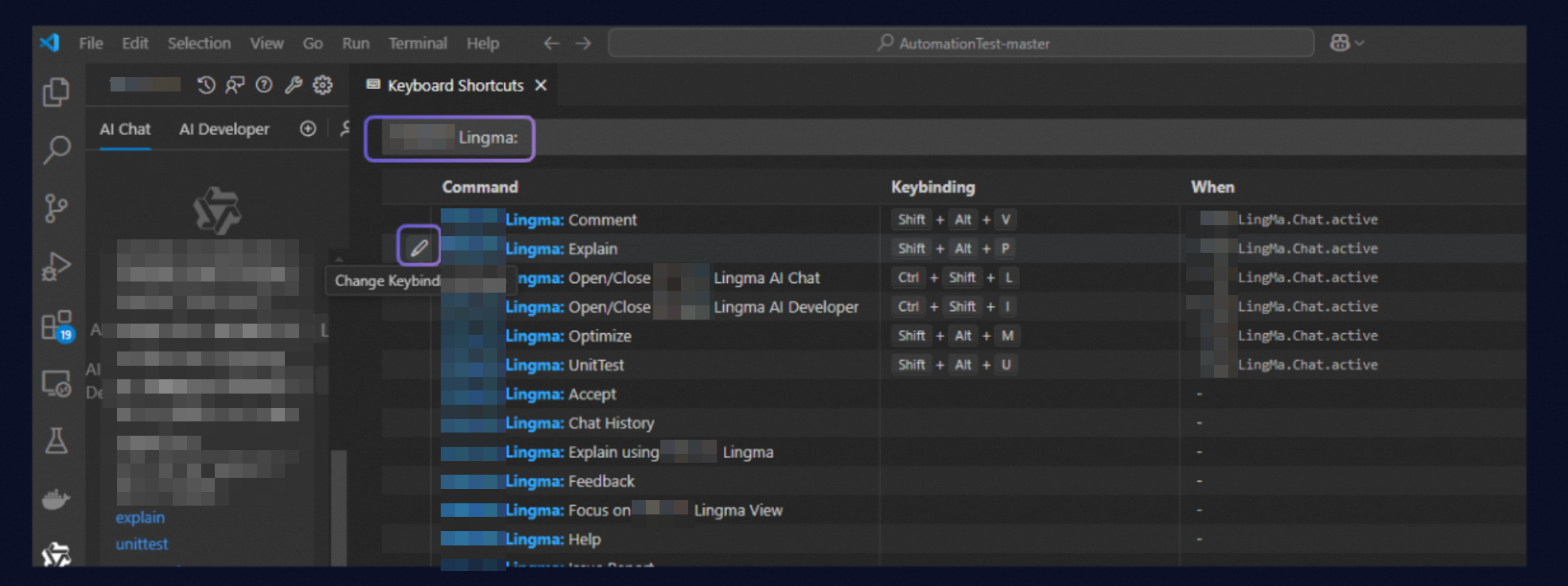This screenshot has height=586, width=1568.
Task: Click the feedback icon in Lingma panel
Action: coord(235,85)
